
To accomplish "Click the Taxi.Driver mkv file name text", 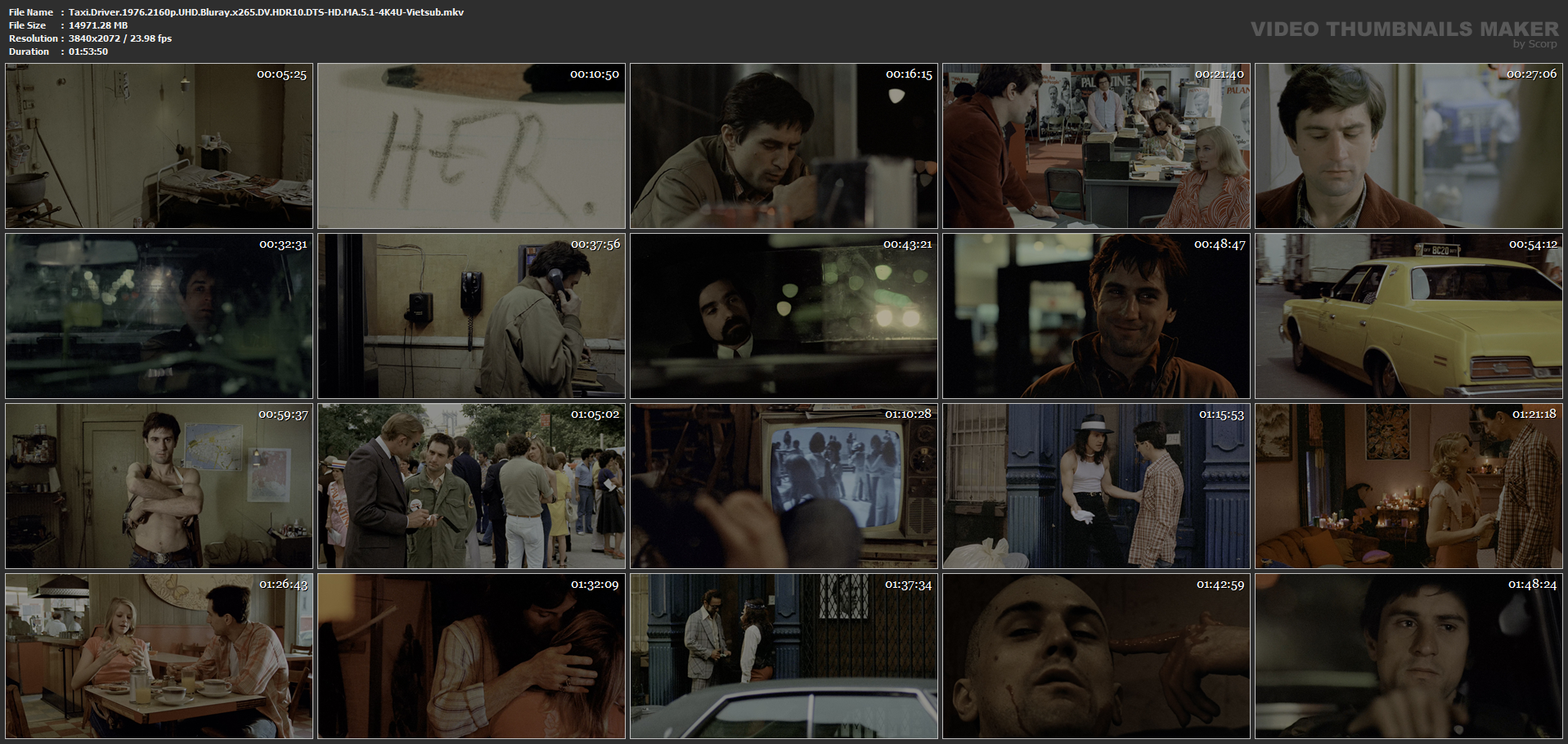I will [266, 12].
